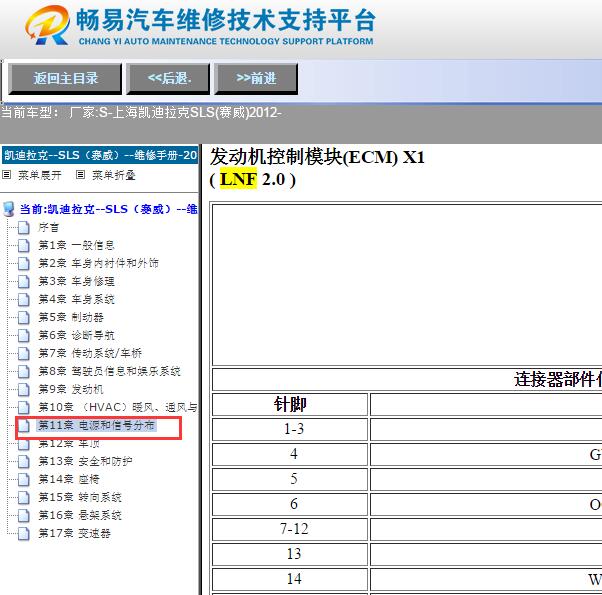Click the page icon beside 序言
This screenshot has width=602, height=595.
(x=24, y=227)
